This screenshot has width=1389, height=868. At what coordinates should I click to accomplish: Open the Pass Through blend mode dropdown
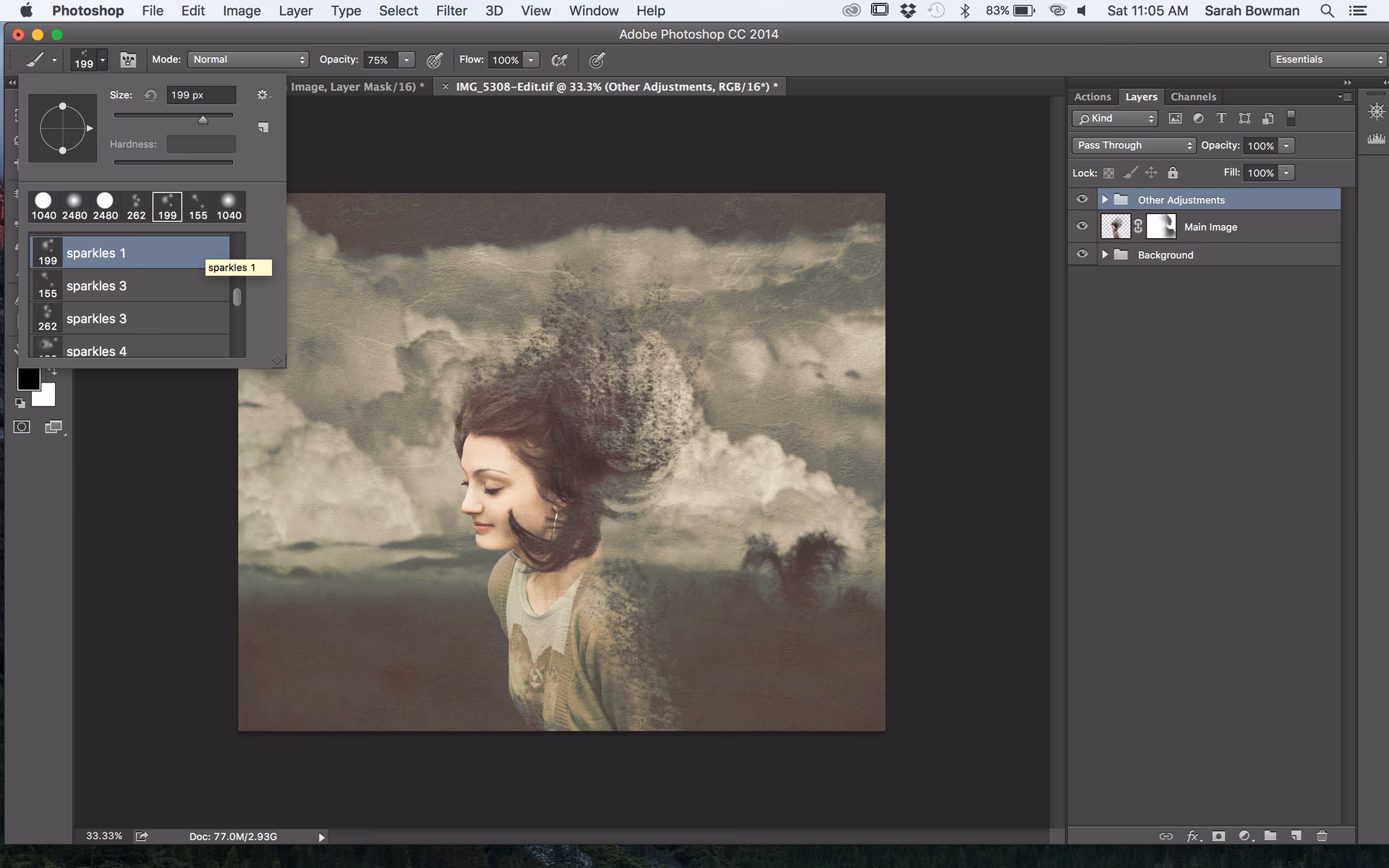pyautogui.click(x=1132, y=145)
